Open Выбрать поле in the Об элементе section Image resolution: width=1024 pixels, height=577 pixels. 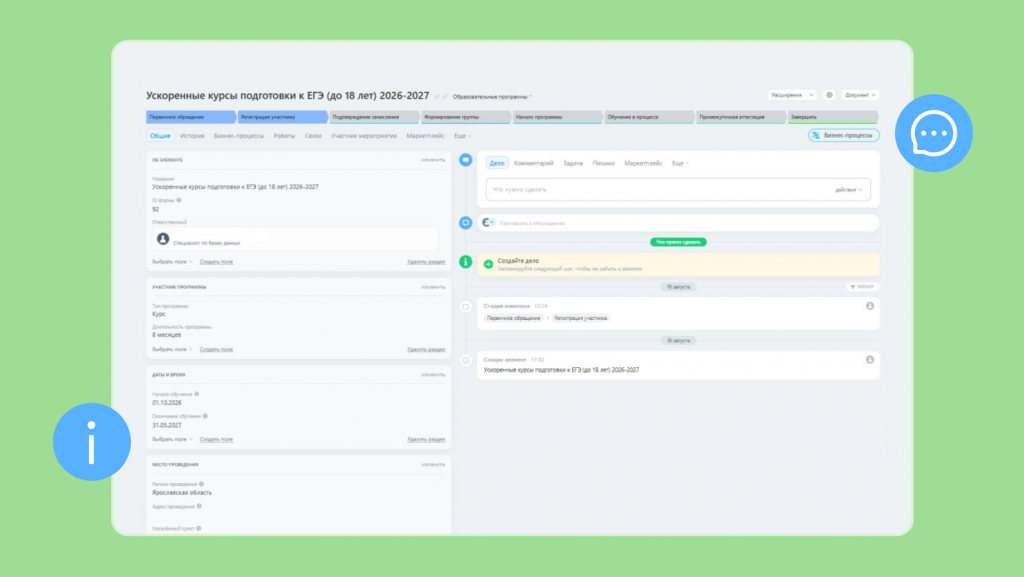pos(172,262)
